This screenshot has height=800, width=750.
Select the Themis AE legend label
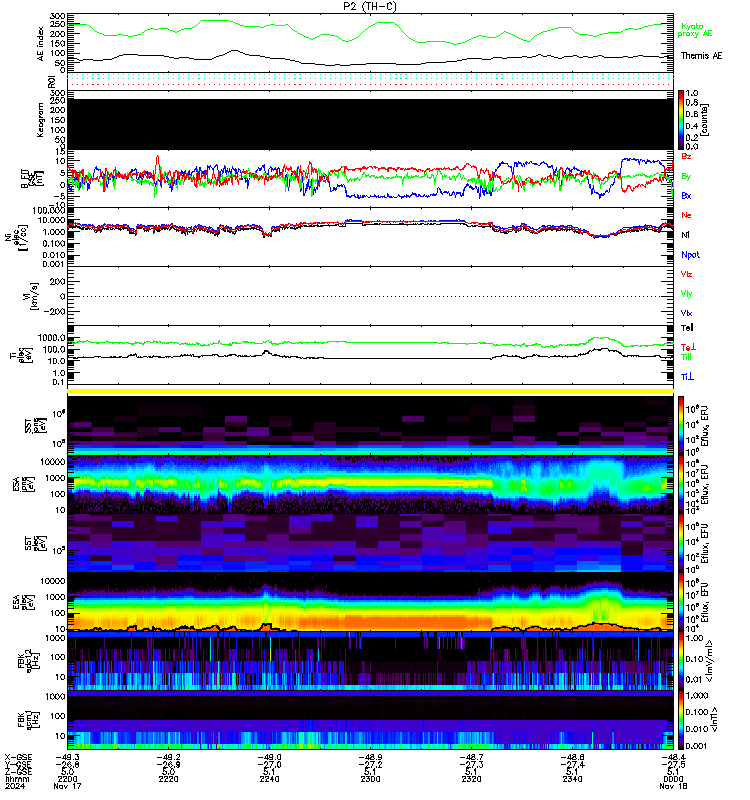click(701, 56)
